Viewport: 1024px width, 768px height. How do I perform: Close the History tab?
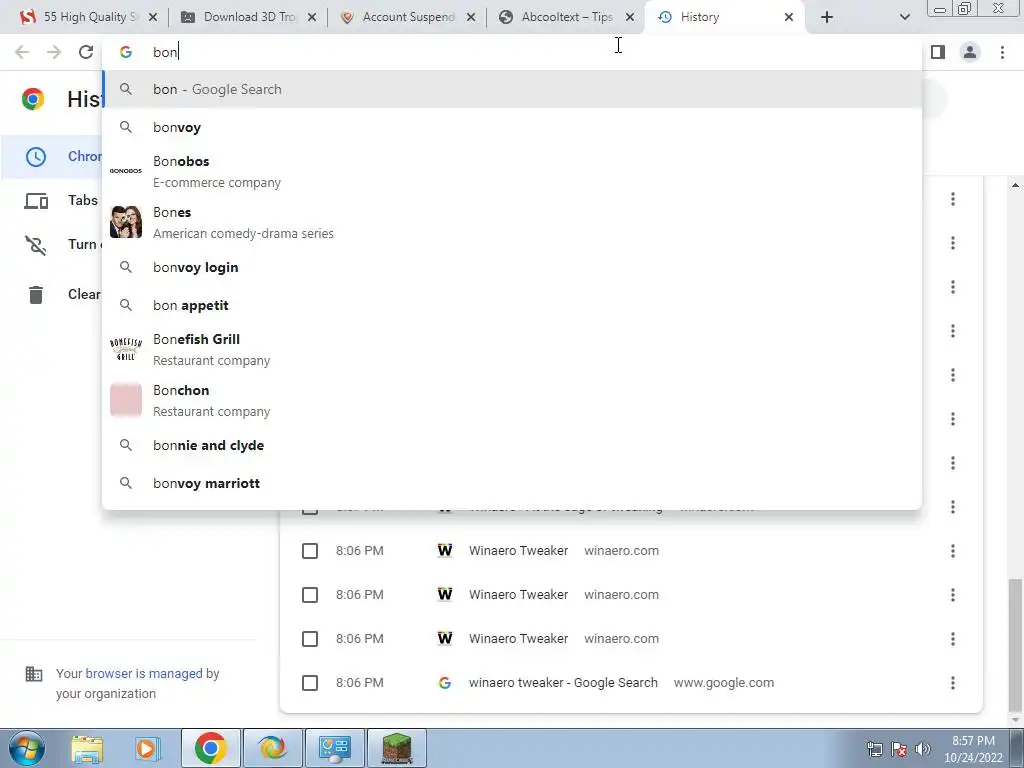point(789,17)
